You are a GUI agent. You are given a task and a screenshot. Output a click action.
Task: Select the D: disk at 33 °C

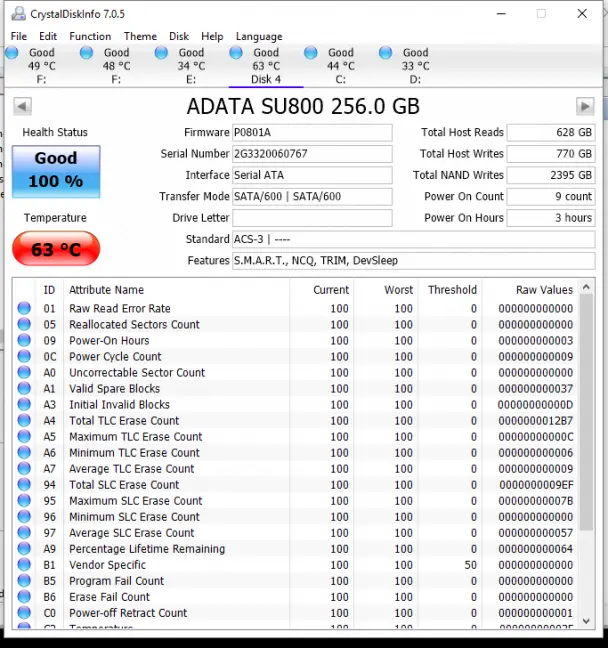click(415, 66)
